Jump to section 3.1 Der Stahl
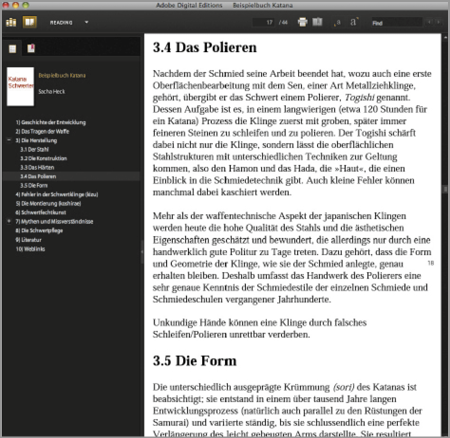Screen dimensions: 450x438 [x=34, y=149]
